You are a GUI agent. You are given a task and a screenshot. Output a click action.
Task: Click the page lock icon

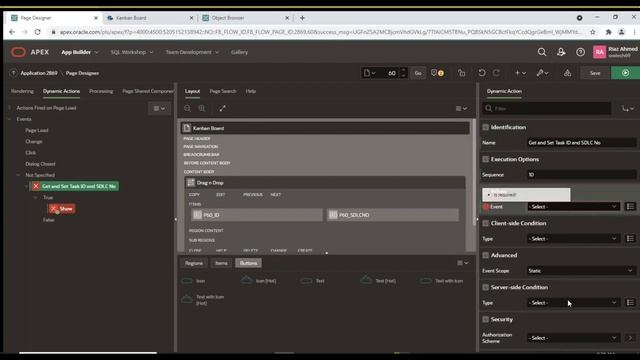(461, 73)
